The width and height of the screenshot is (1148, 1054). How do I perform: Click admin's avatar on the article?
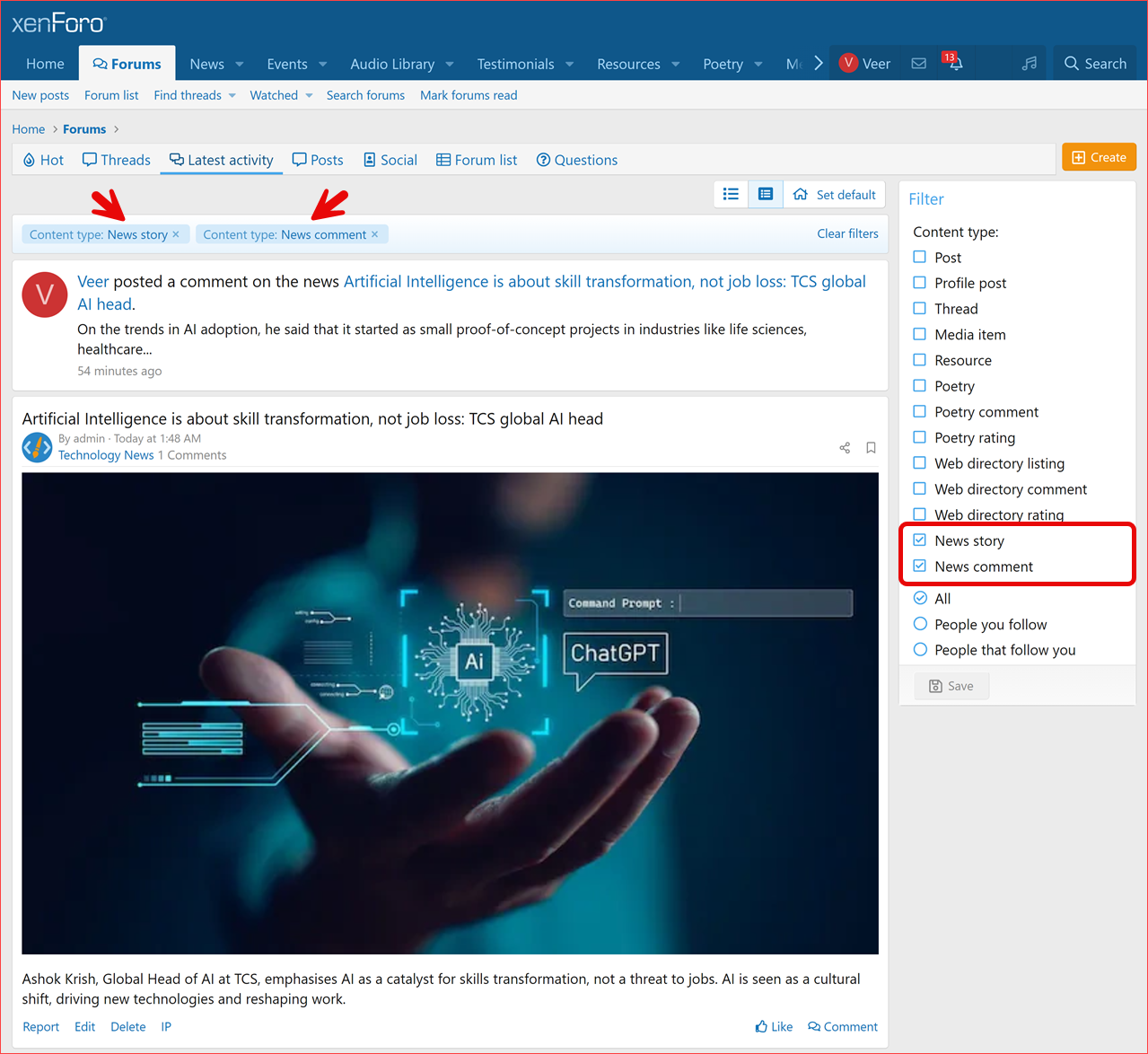pos(37,446)
